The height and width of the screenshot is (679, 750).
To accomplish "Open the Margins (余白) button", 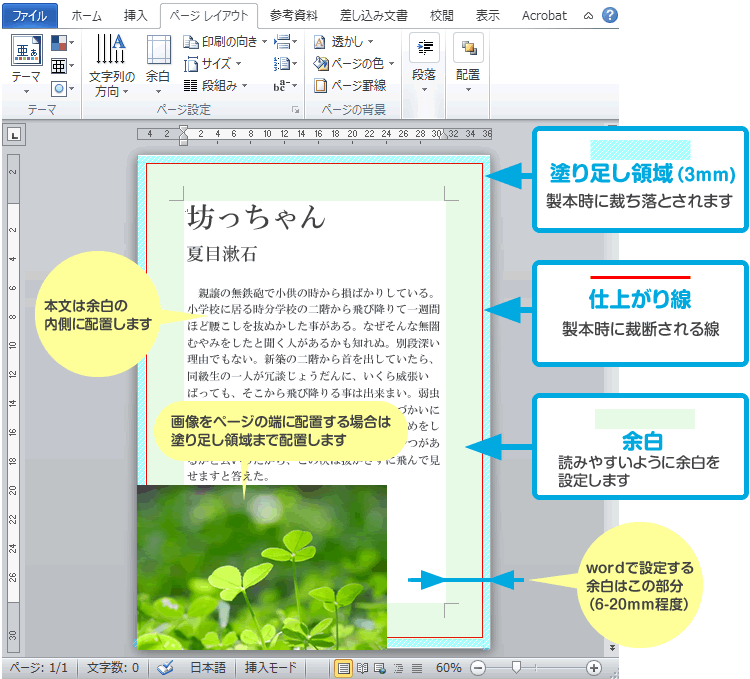I will point(158,62).
